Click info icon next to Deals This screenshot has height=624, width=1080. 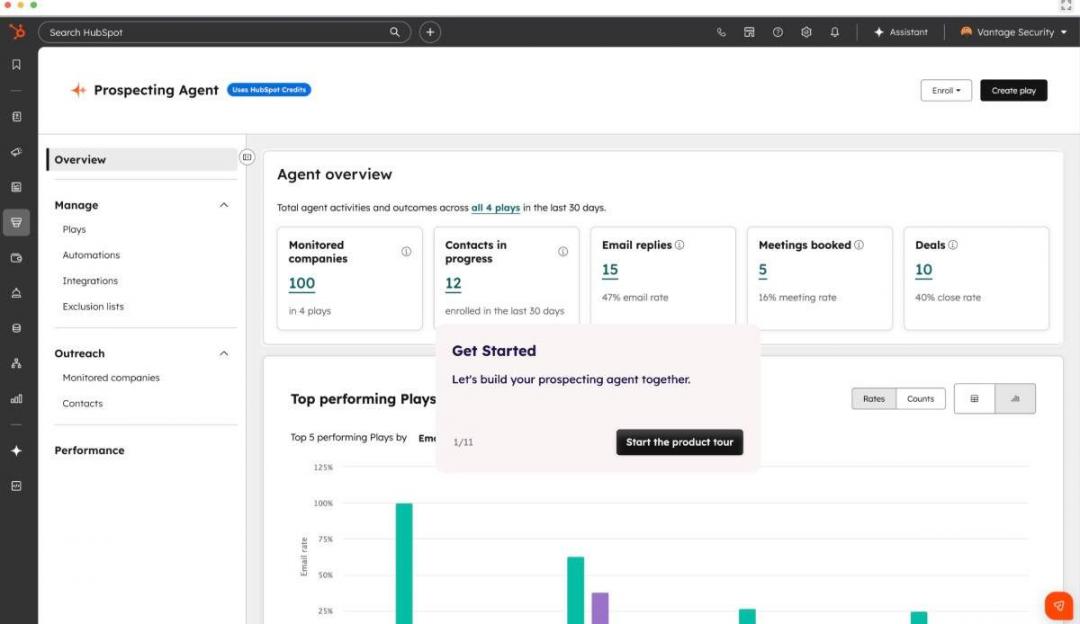953,245
